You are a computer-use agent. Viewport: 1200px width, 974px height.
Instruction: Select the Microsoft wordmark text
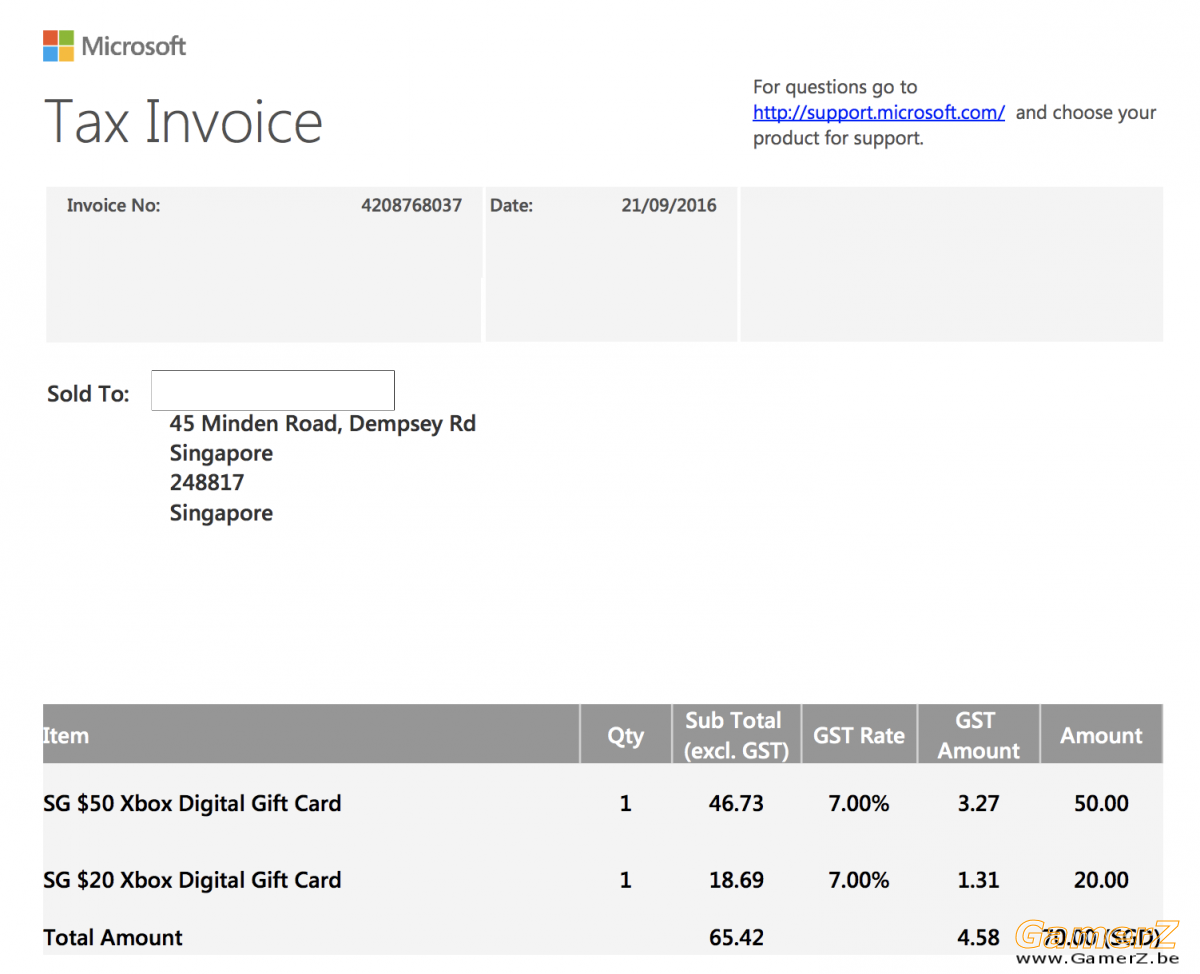(134, 46)
